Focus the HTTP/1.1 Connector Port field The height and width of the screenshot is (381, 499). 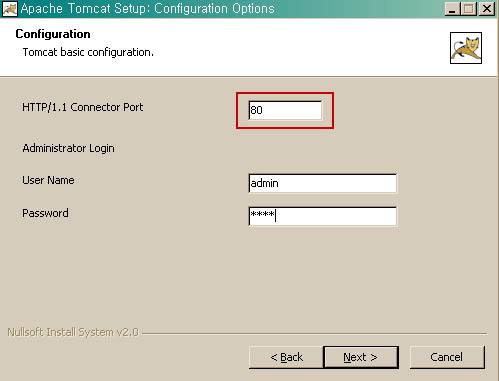pos(285,110)
